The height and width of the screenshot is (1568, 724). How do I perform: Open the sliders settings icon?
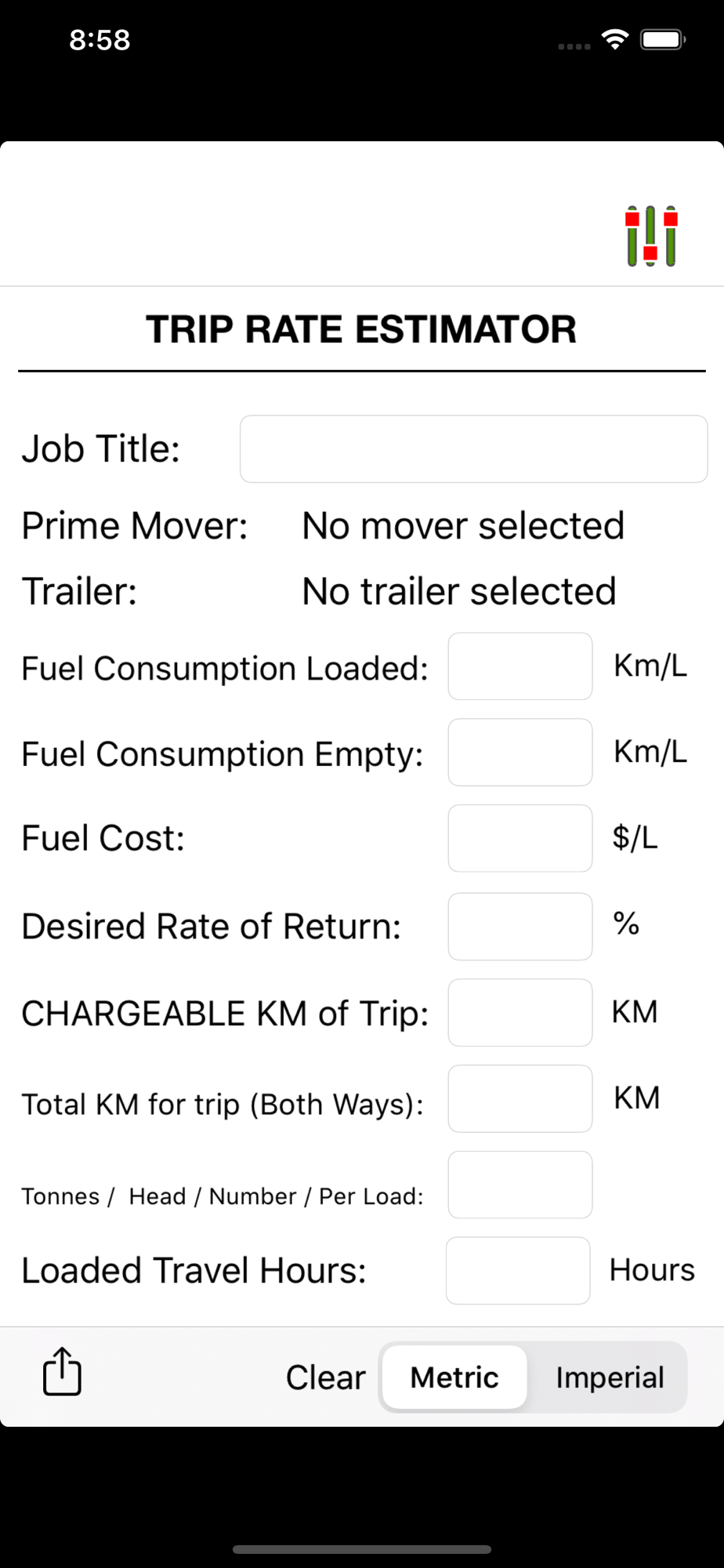pyautogui.click(x=651, y=236)
